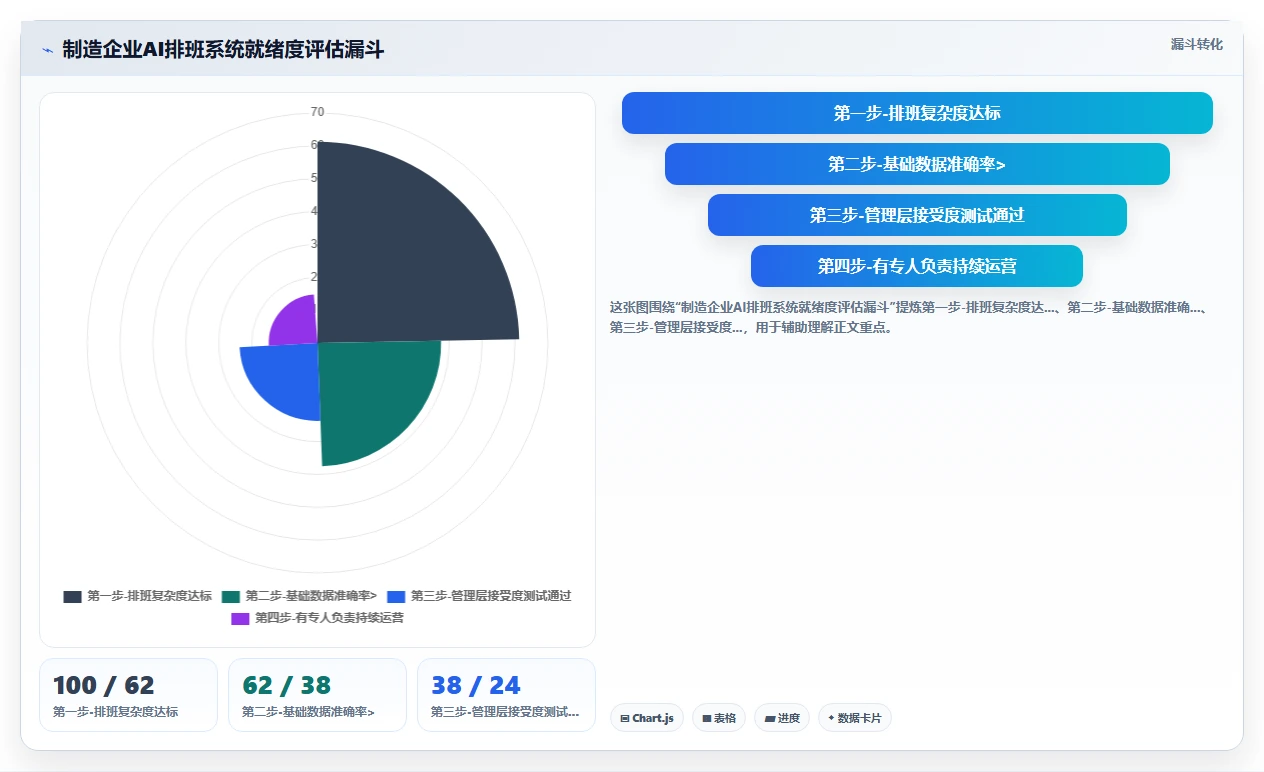The width and height of the screenshot is (1264, 772).
Task: Toggle purple legend swatch for 第四步-有专人负责持续运营
Action: coord(240,618)
